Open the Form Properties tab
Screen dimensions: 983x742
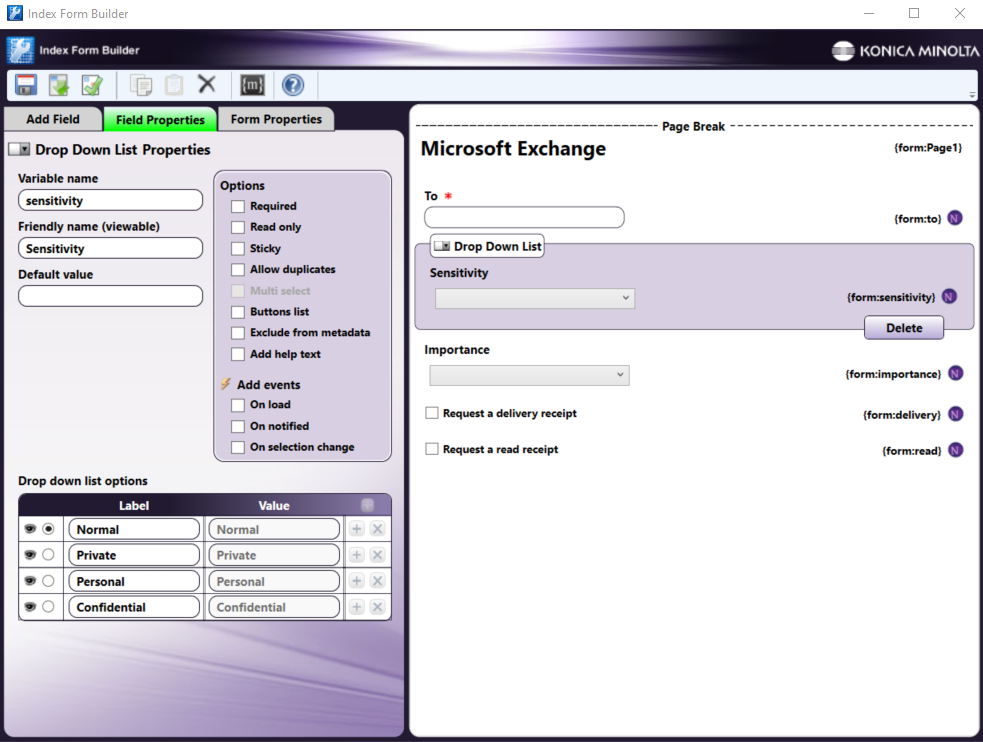(x=276, y=119)
